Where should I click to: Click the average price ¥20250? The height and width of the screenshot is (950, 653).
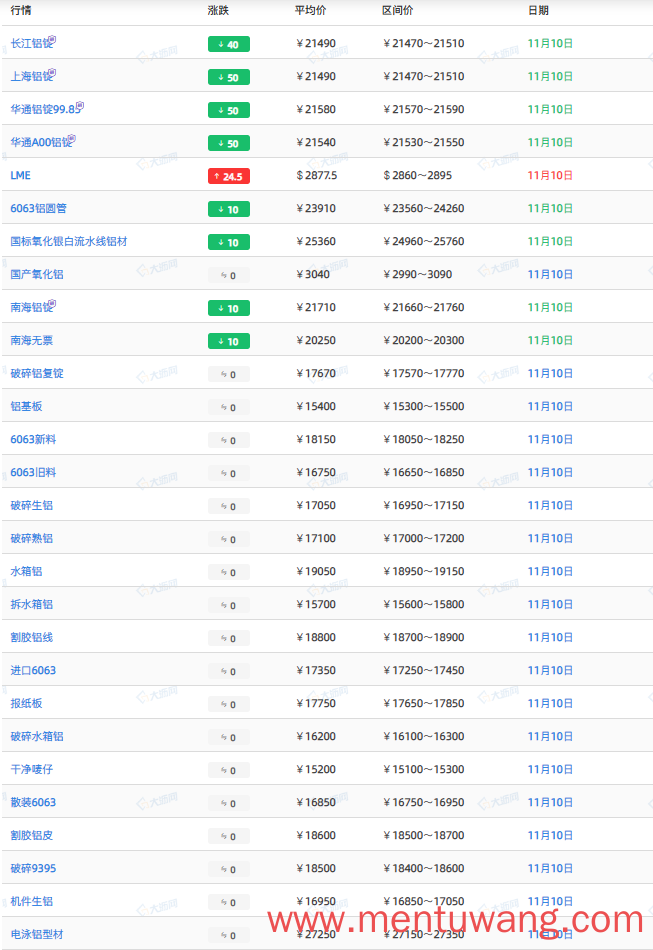pyautogui.click(x=316, y=340)
